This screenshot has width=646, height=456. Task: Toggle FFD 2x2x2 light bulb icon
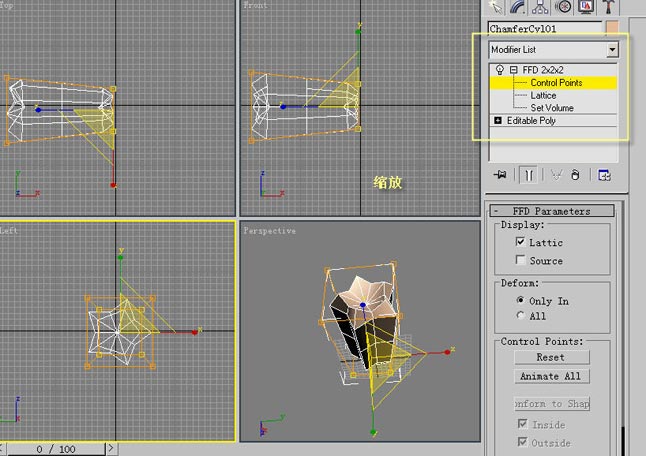tap(500, 70)
